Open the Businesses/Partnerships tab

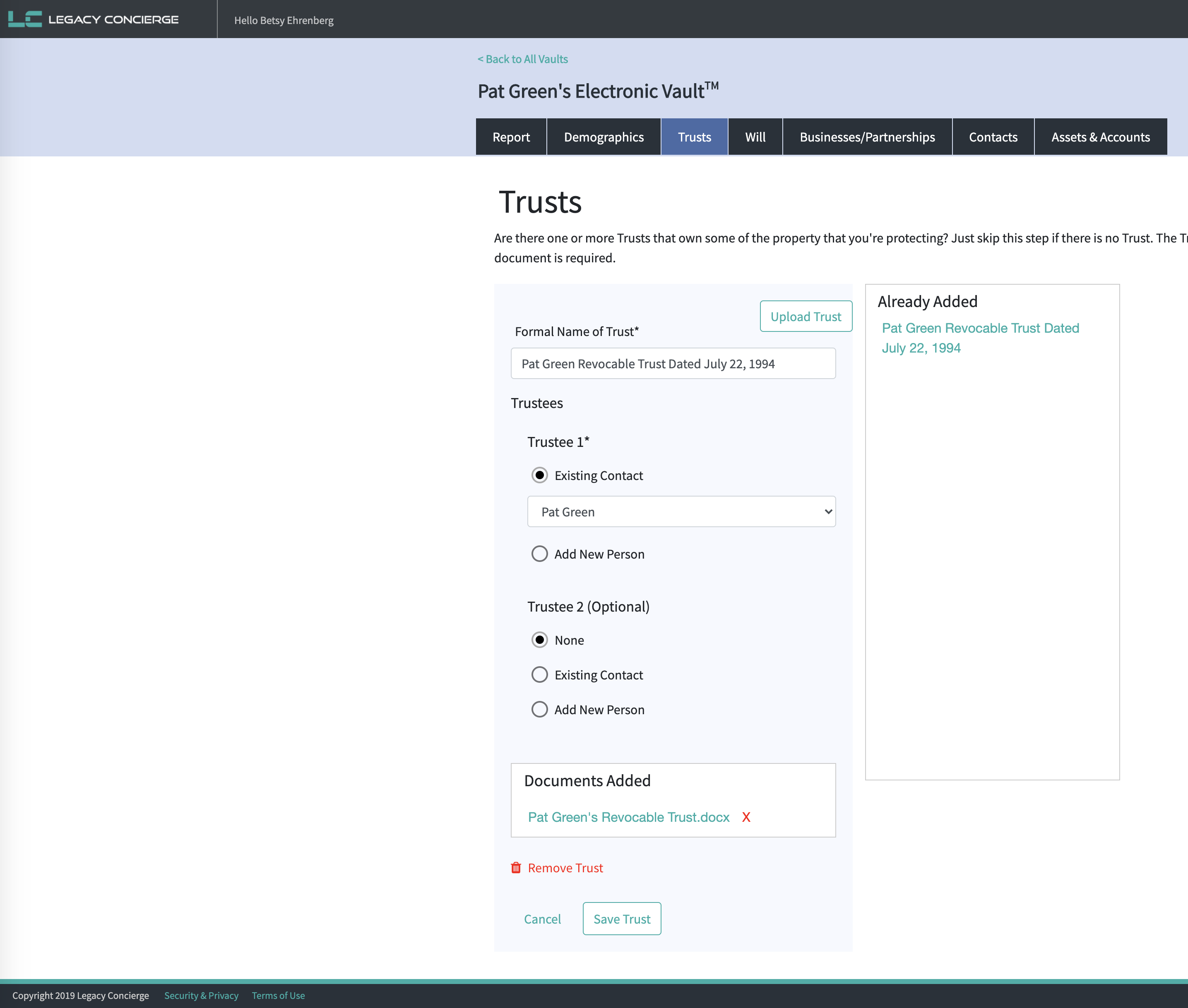pyautogui.click(x=867, y=137)
